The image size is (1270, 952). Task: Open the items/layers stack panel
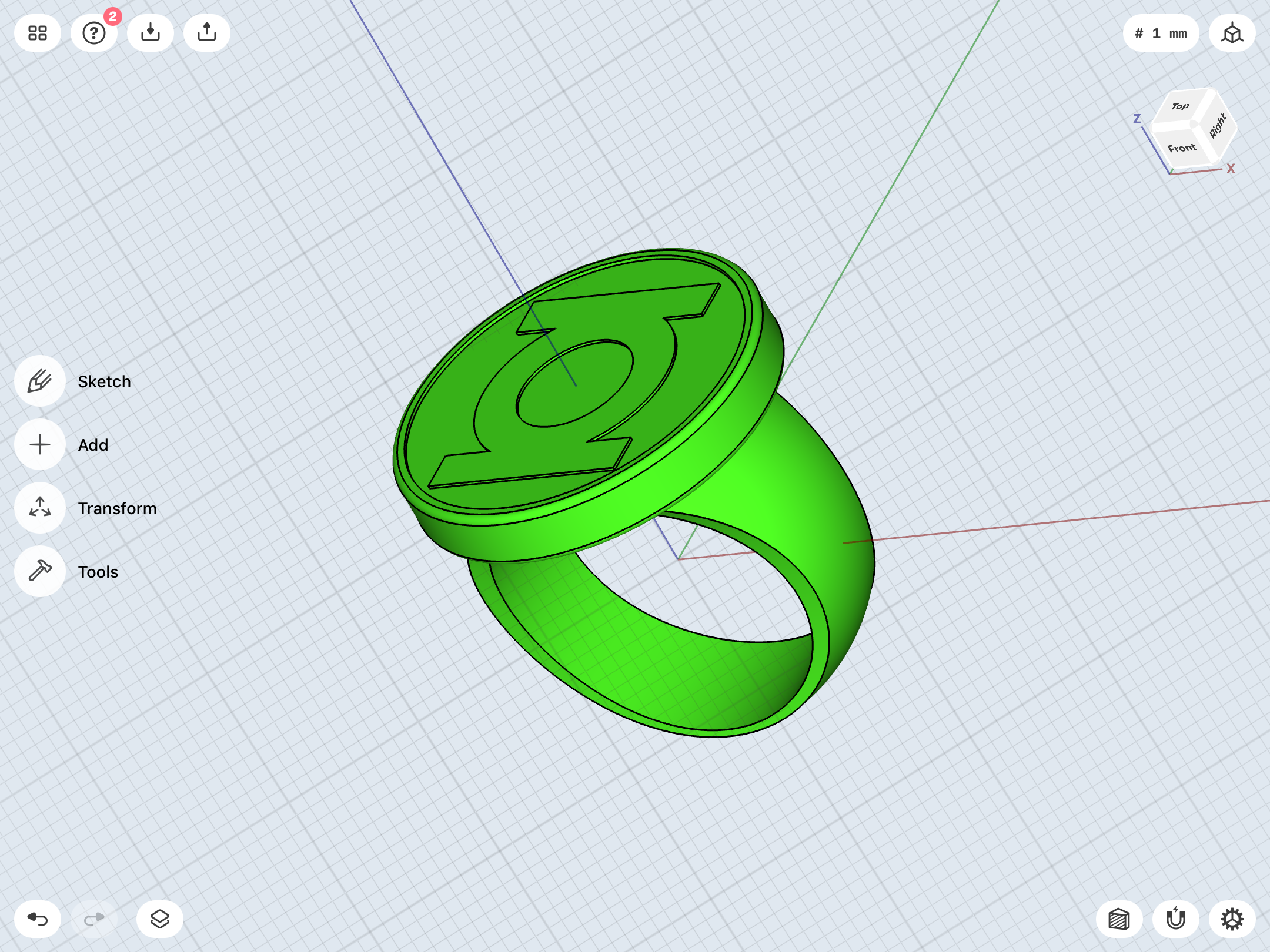tap(160, 919)
